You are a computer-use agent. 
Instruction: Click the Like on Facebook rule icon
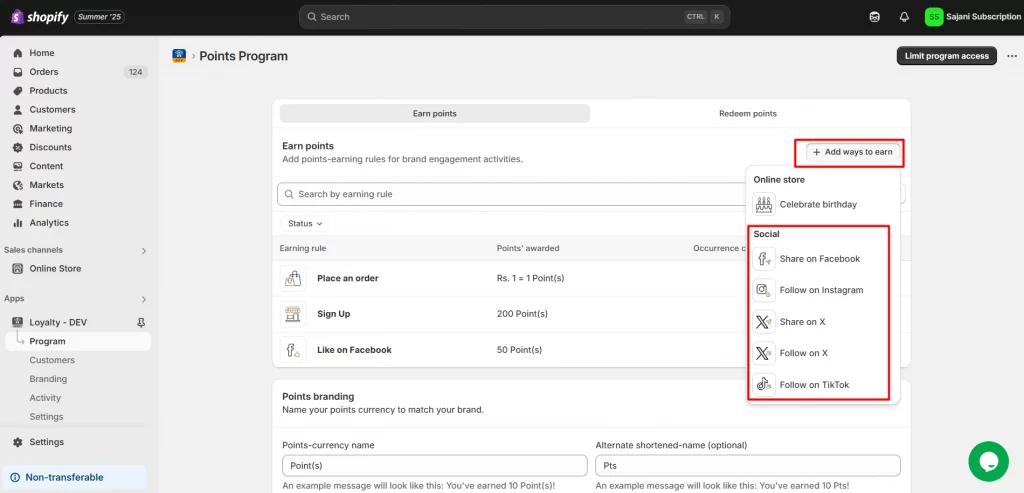(292, 350)
